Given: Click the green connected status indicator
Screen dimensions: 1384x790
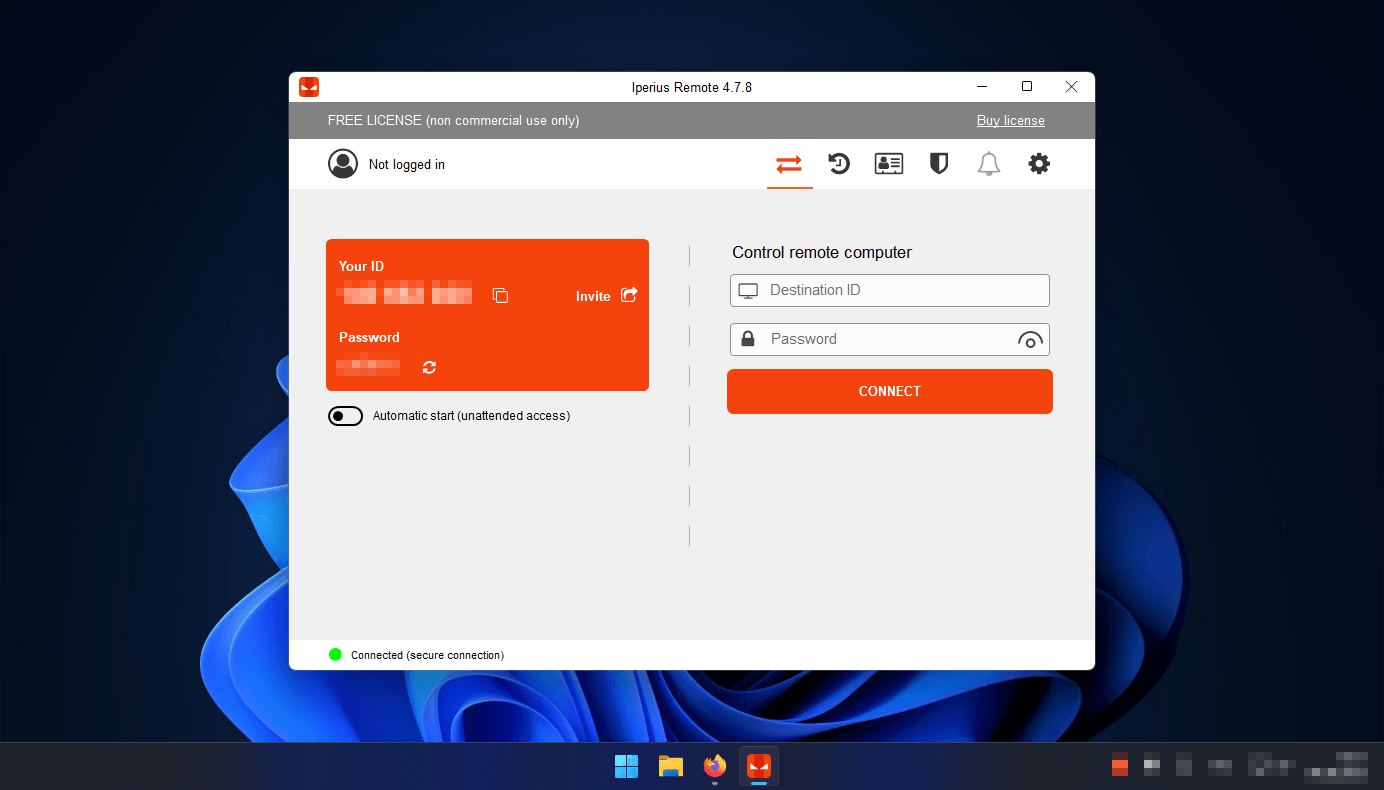Looking at the screenshot, I should pos(336,655).
